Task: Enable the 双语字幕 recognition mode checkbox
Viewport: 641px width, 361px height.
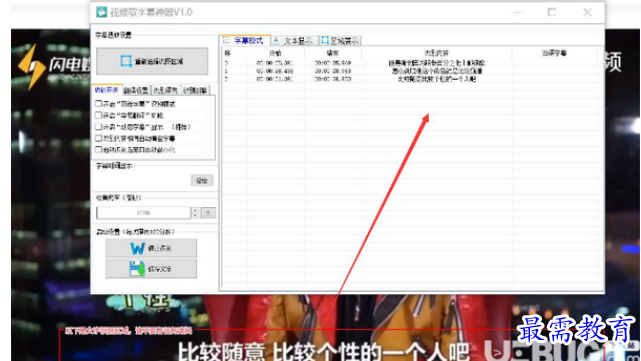Action: (98, 104)
